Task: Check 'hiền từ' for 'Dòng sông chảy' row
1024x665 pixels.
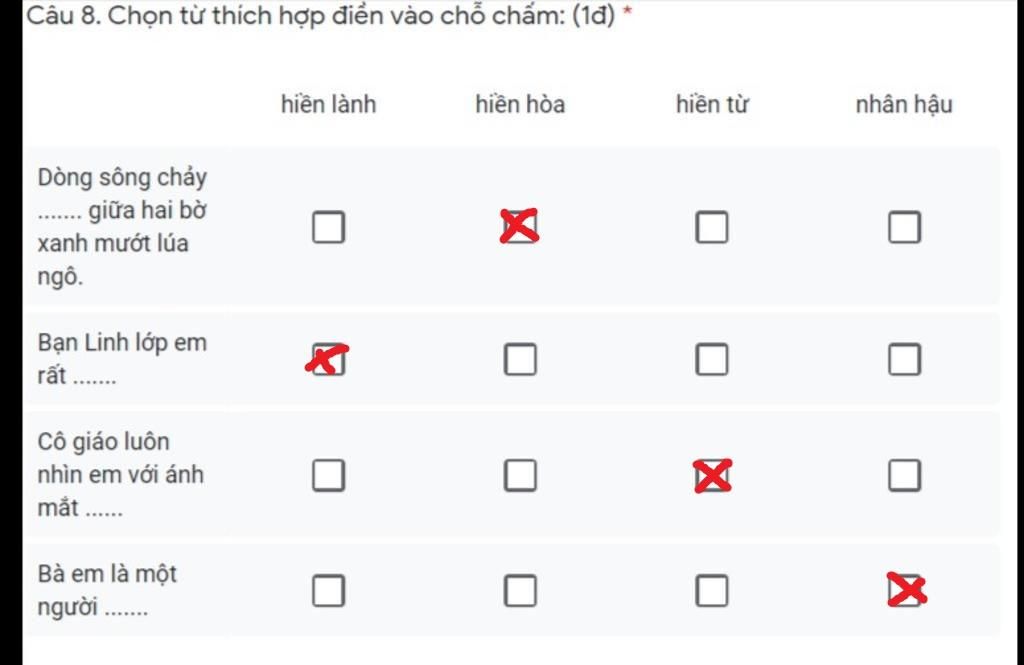Action: point(712,227)
